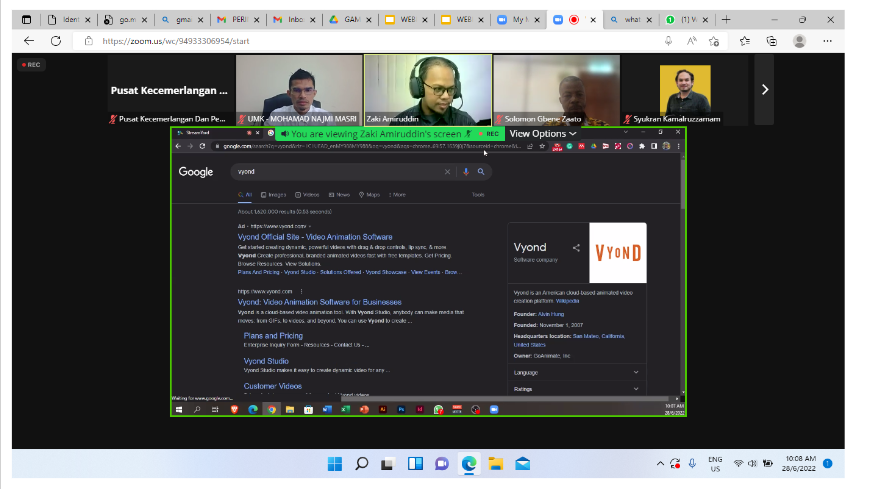872x489 pixels.
Task: Expand the Language section in Vyond panel
Action: click(576, 372)
